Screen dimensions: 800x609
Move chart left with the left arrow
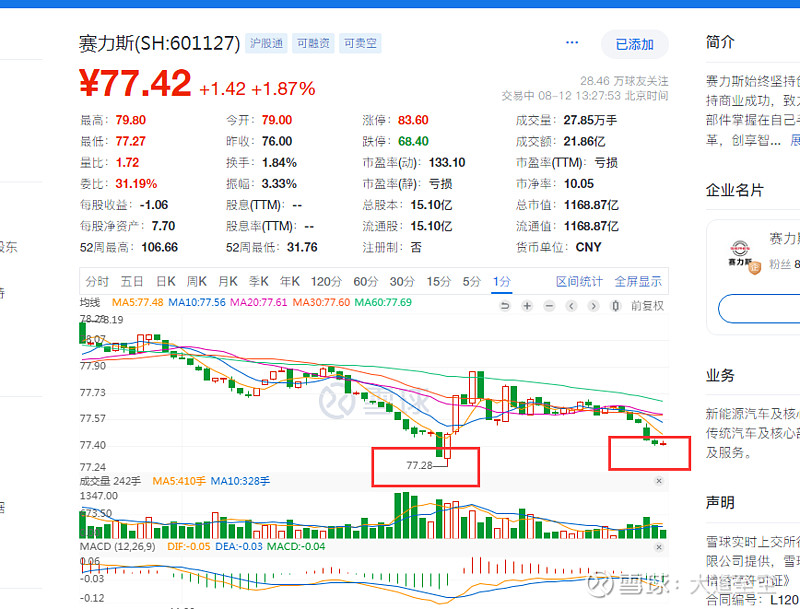[571, 306]
